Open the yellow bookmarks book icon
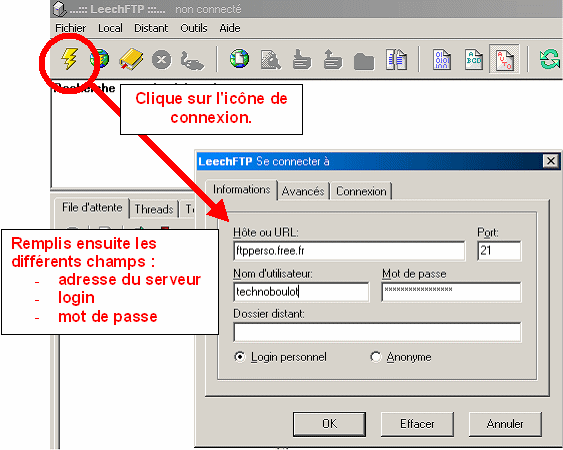Viewport: 563px width, 450px height. click(x=131, y=59)
